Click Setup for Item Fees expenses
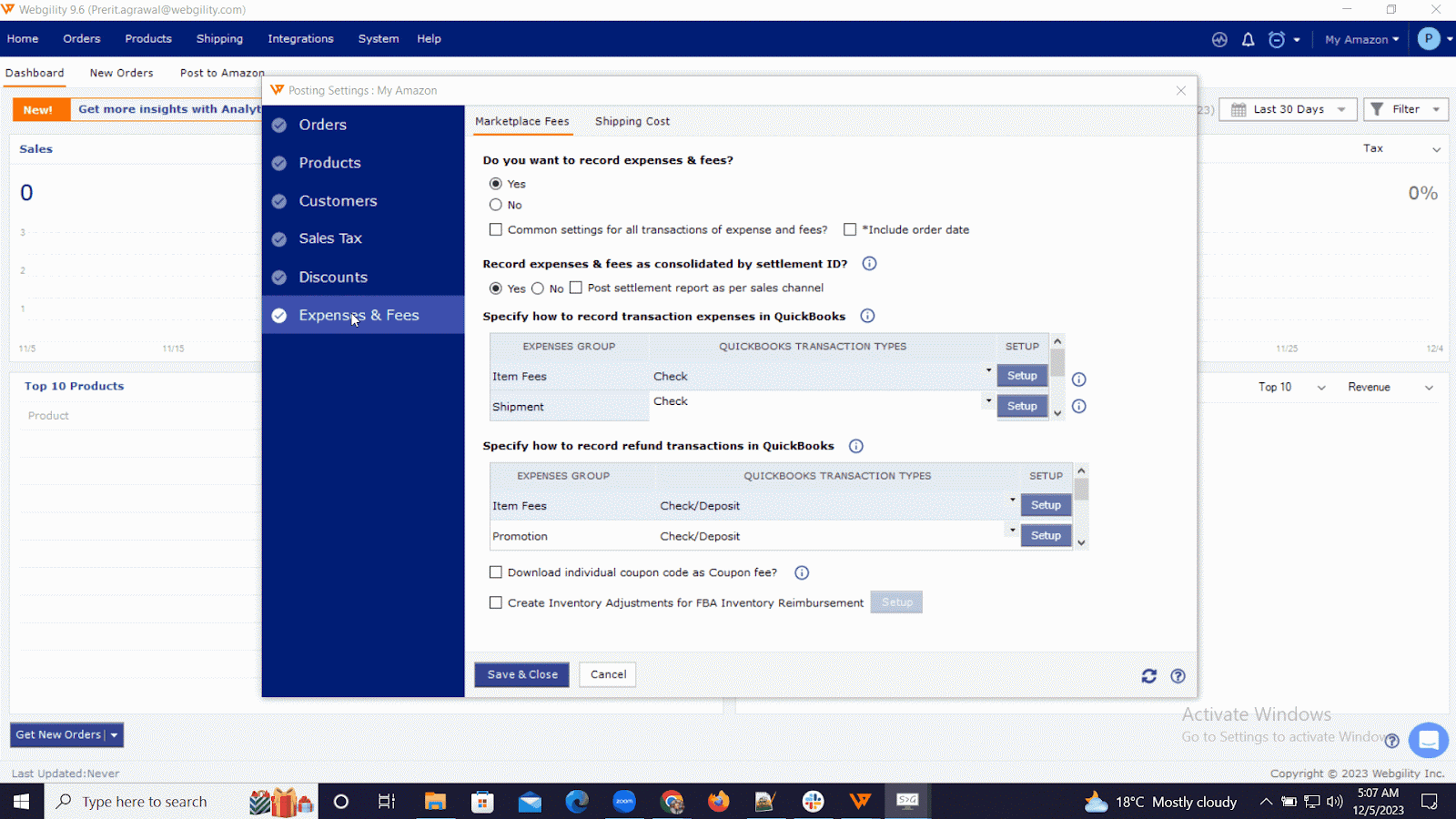The height and width of the screenshot is (819, 1456). click(x=1022, y=376)
